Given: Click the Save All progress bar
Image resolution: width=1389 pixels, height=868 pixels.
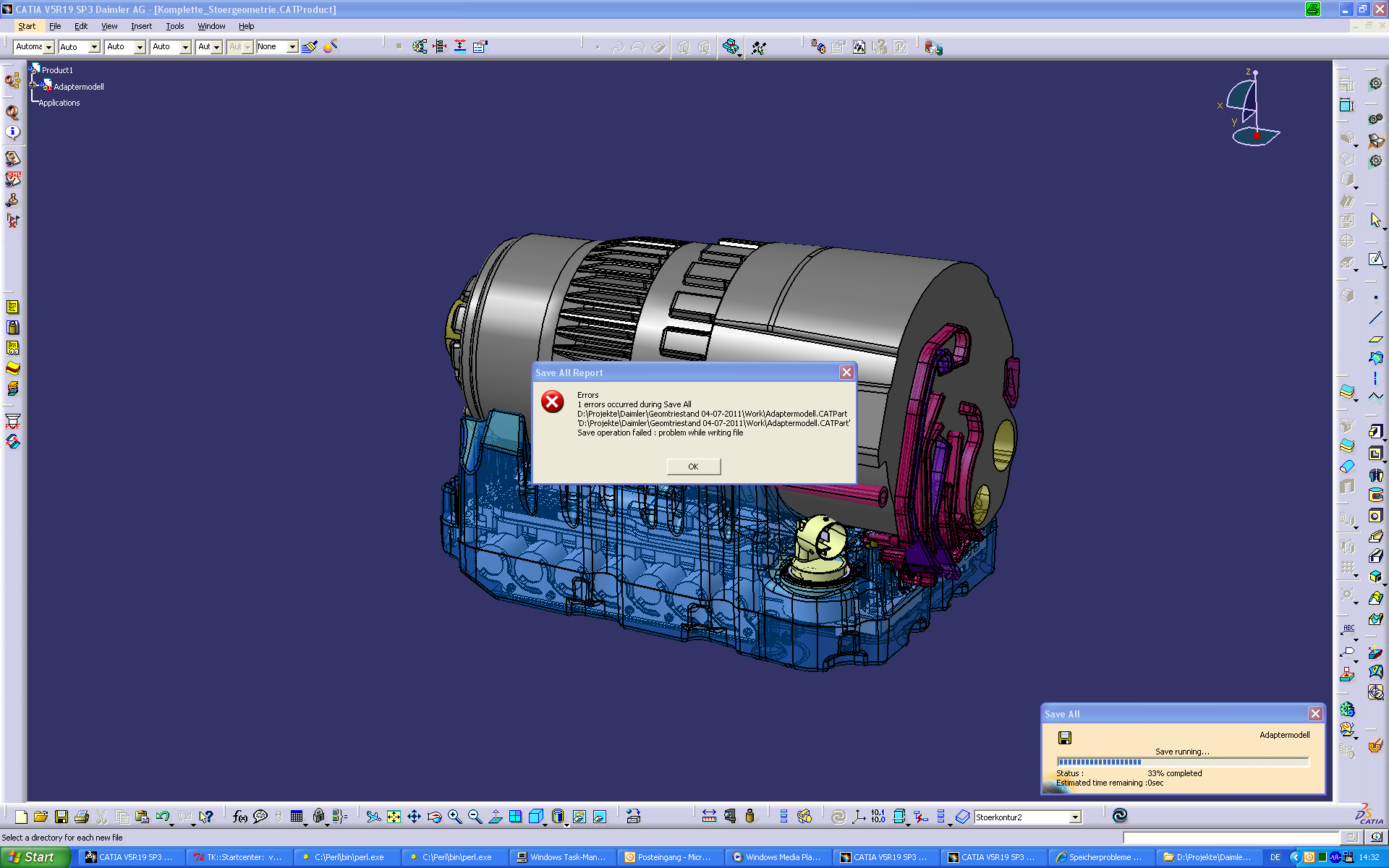Looking at the screenshot, I should [1183, 762].
